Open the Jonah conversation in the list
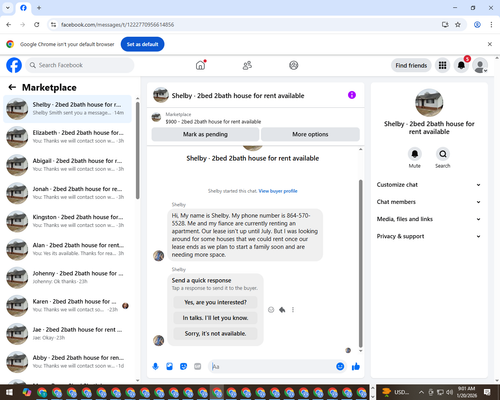The height and width of the screenshot is (400, 500). click(x=67, y=193)
